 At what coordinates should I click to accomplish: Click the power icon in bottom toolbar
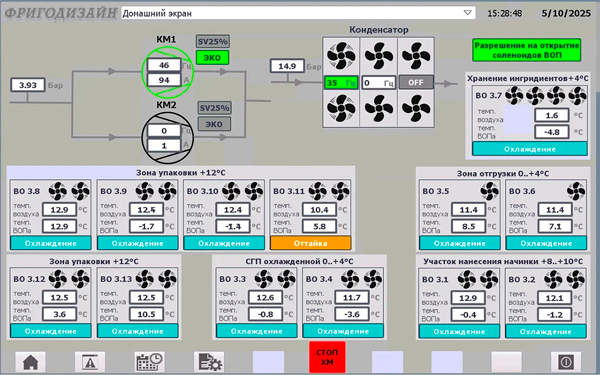(566, 362)
